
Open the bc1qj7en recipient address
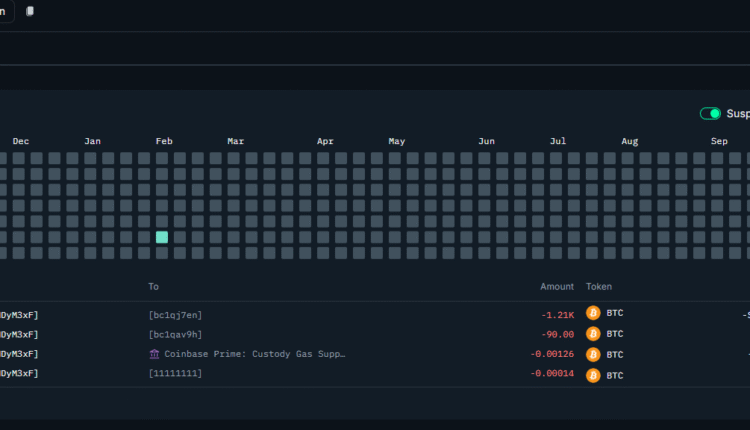tap(176, 314)
